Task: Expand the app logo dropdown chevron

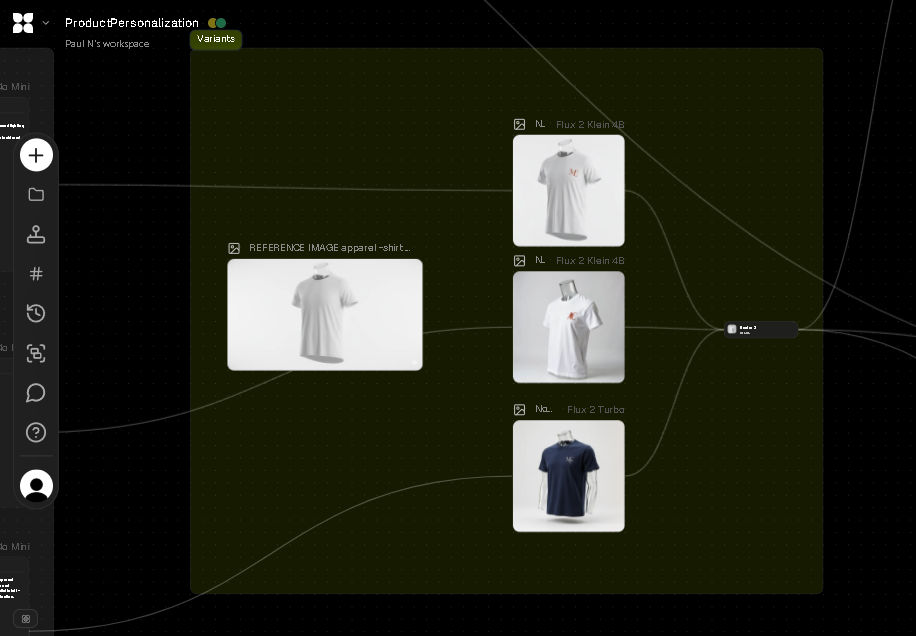Action: tap(45, 23)
